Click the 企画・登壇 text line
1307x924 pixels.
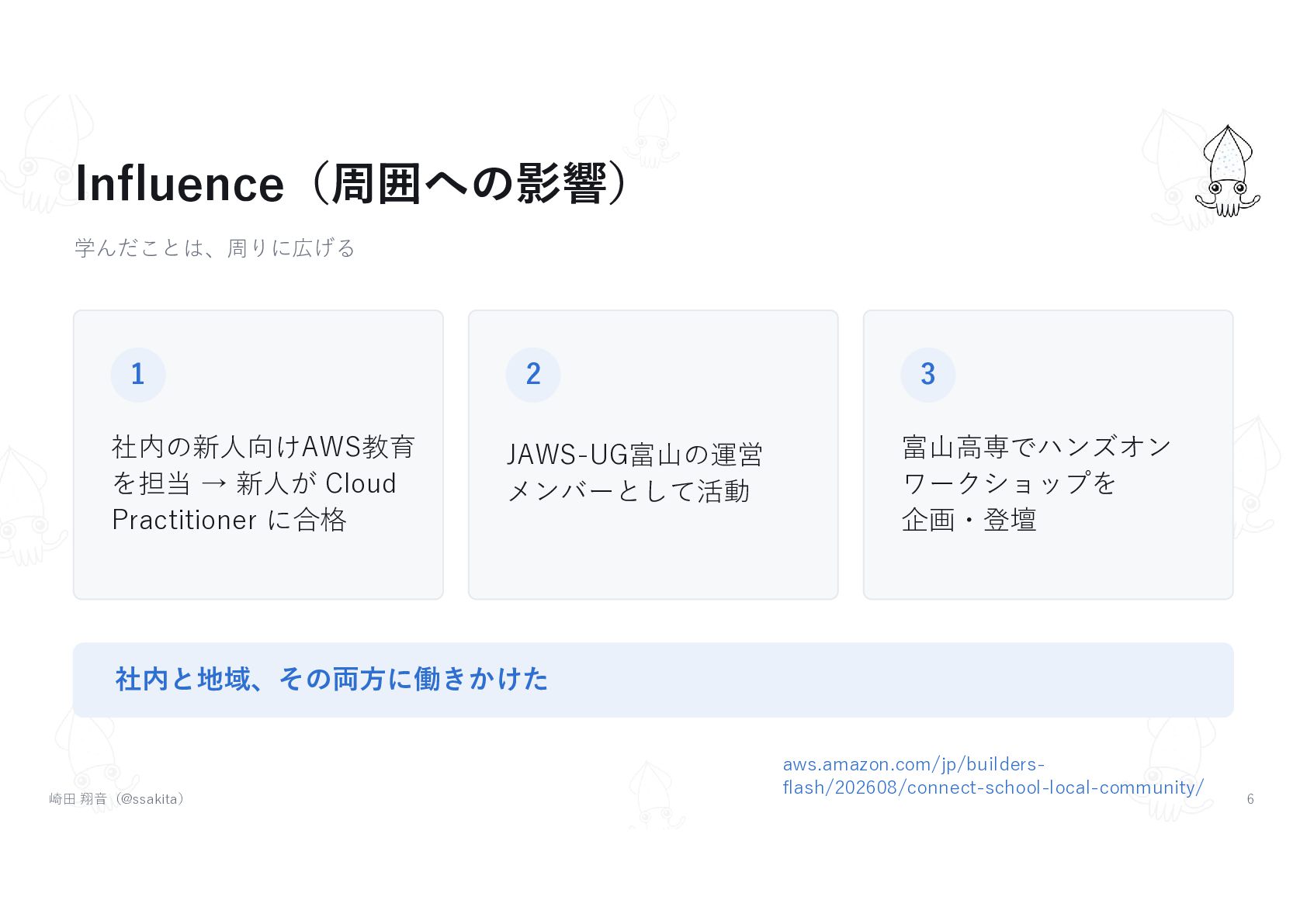[969, 520]
